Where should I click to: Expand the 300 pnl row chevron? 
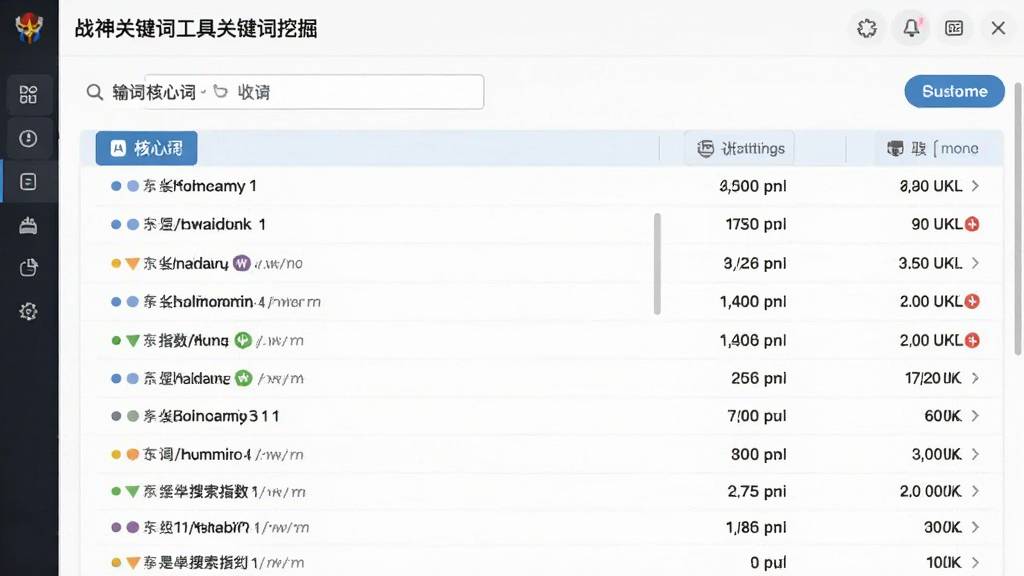coord(975,454)
